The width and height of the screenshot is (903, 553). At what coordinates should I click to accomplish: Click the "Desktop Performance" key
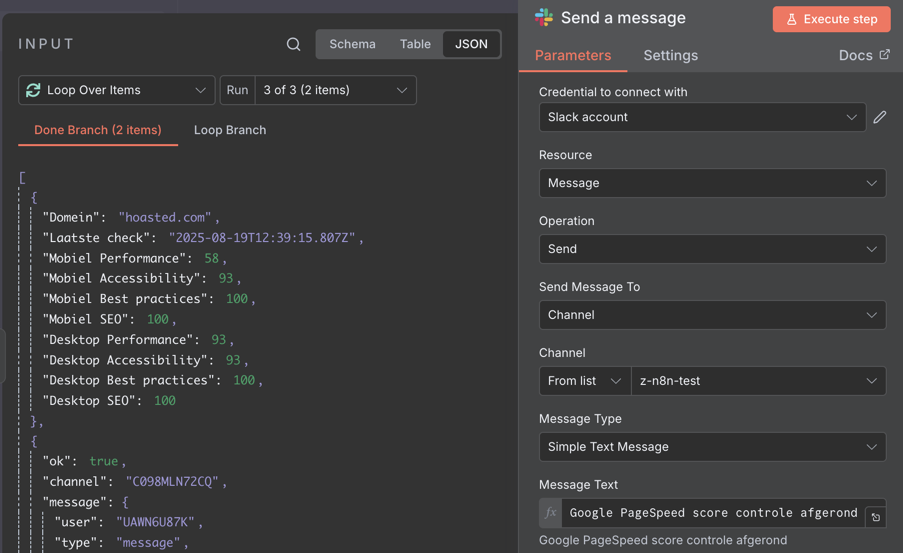117,339
